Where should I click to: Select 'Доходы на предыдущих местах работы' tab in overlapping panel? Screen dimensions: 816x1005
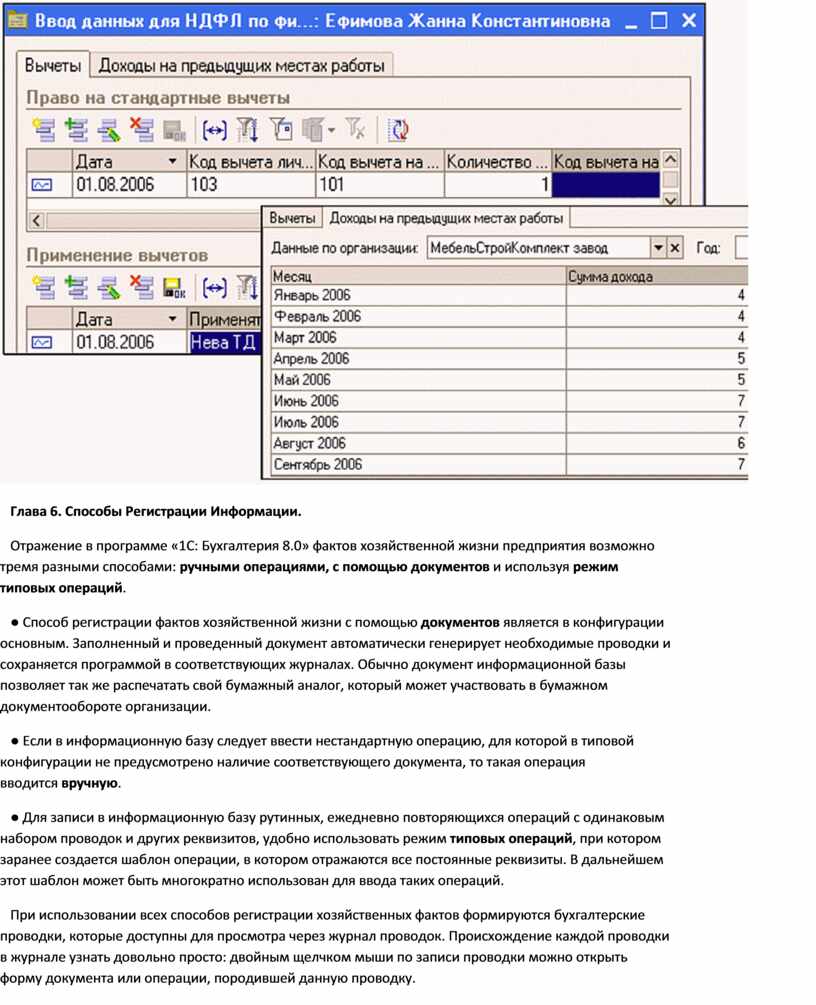tap(446, 218)
